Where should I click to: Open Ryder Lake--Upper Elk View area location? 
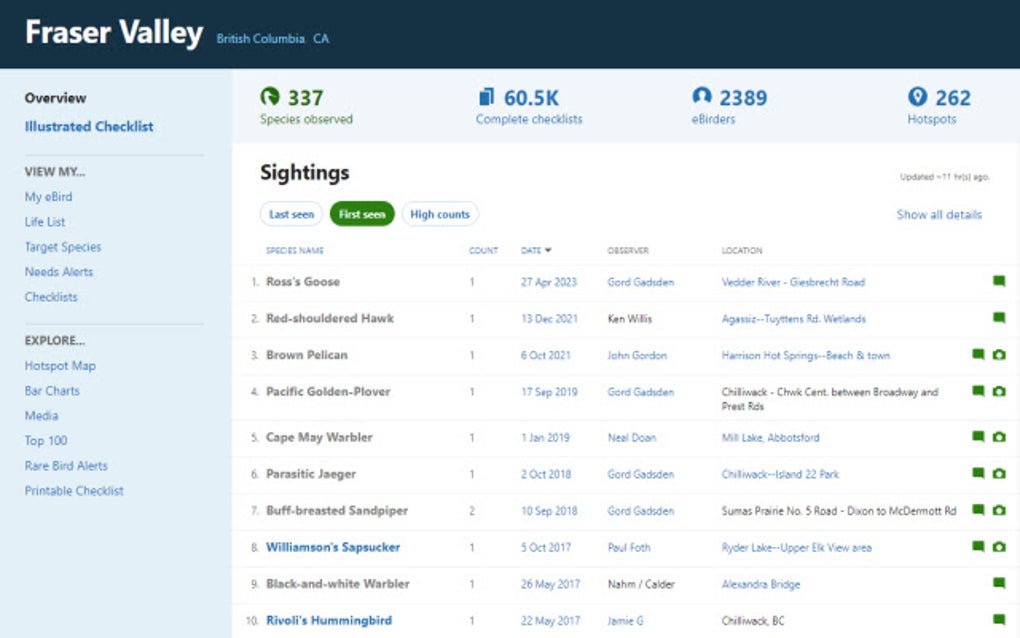click(x=796, y=548)
